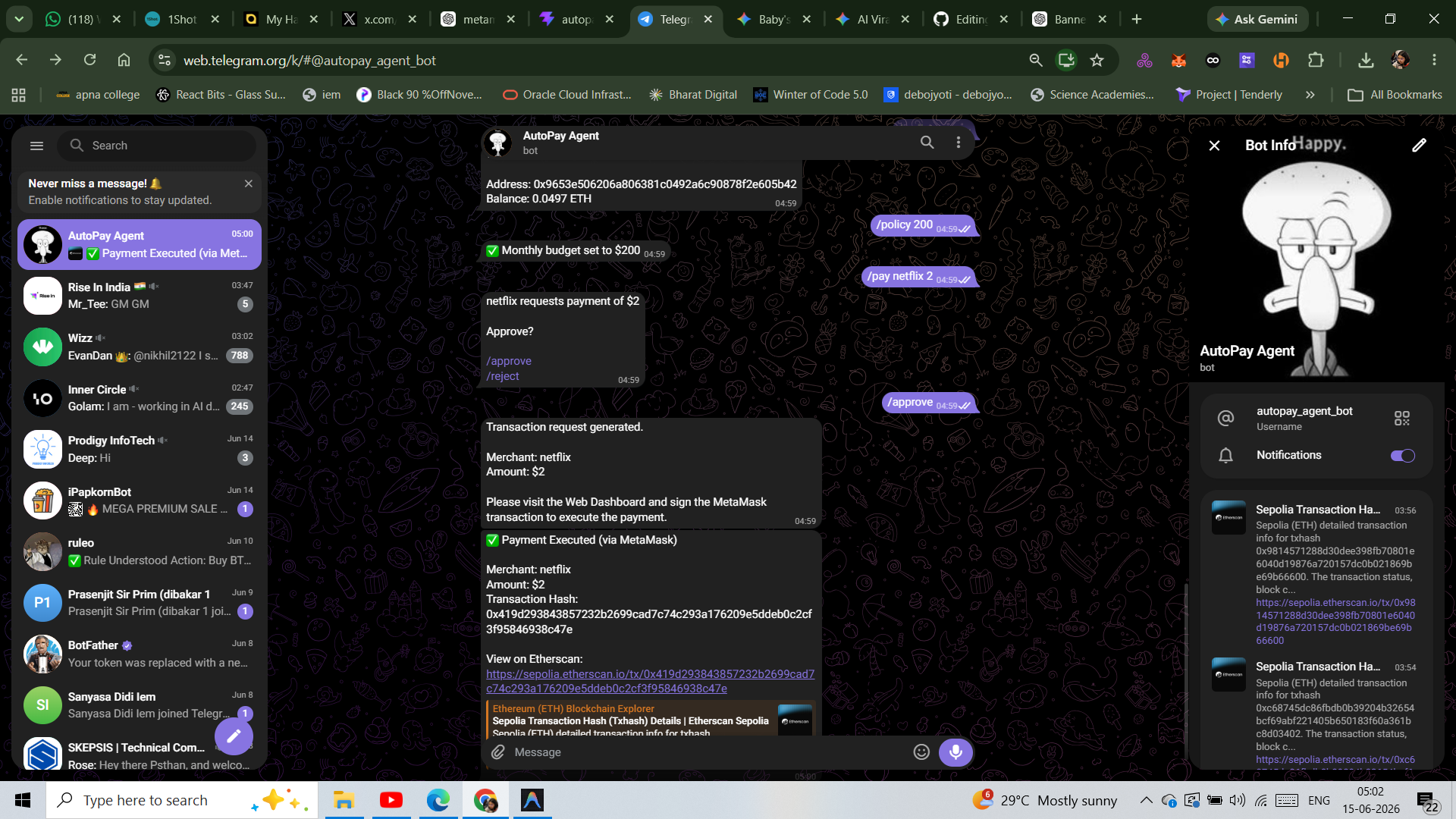Open the iPapkornBot chat
The width and height of the screenshot is (1456, 819).
pos(140,500)
